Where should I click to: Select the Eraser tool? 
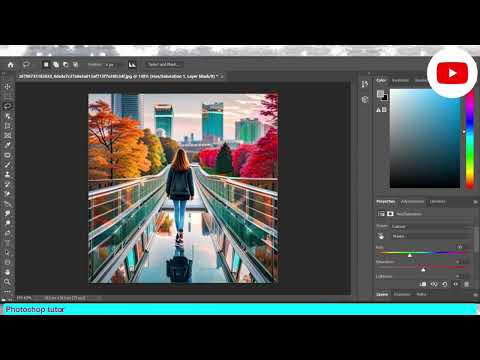coord(7,194)
